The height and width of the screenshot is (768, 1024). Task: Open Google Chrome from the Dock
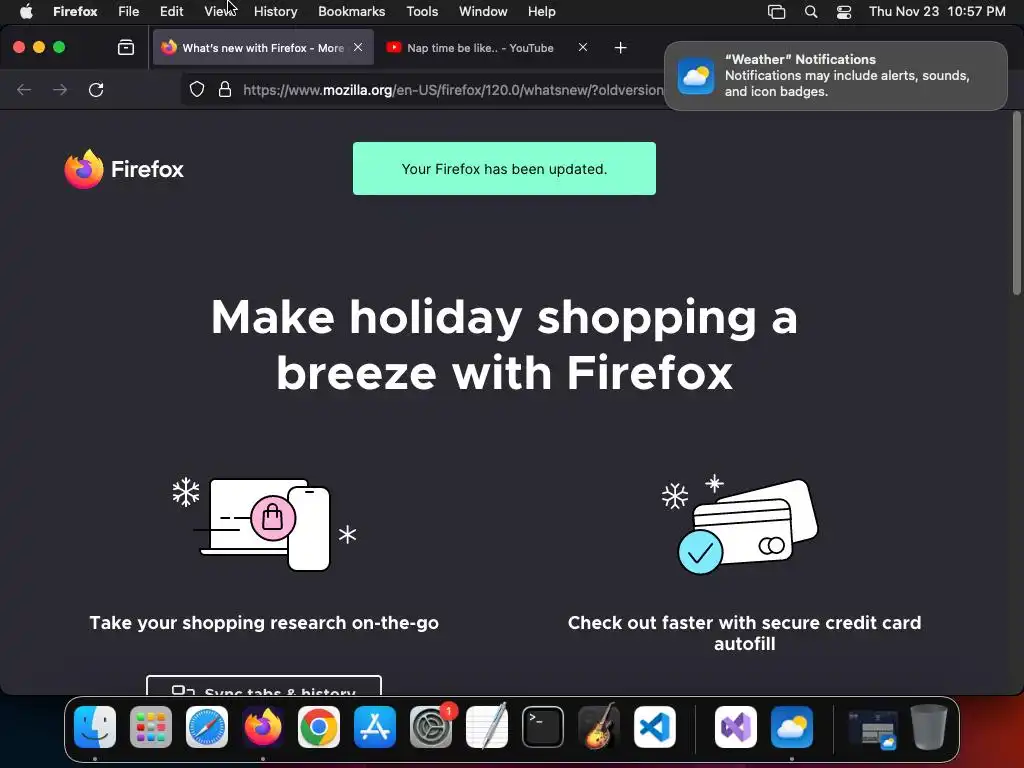319,727
